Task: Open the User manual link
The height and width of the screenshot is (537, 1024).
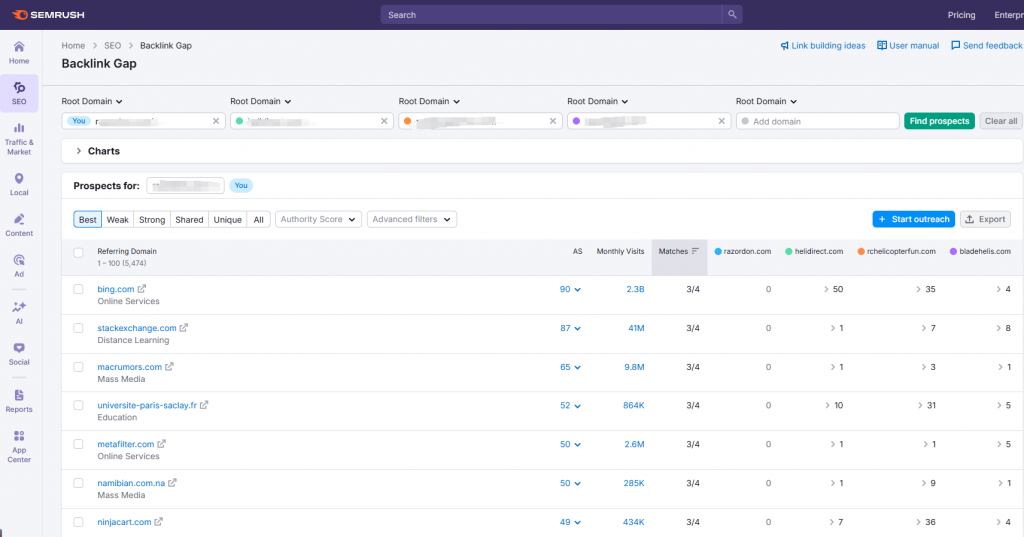Action: [x=908, y=46]
